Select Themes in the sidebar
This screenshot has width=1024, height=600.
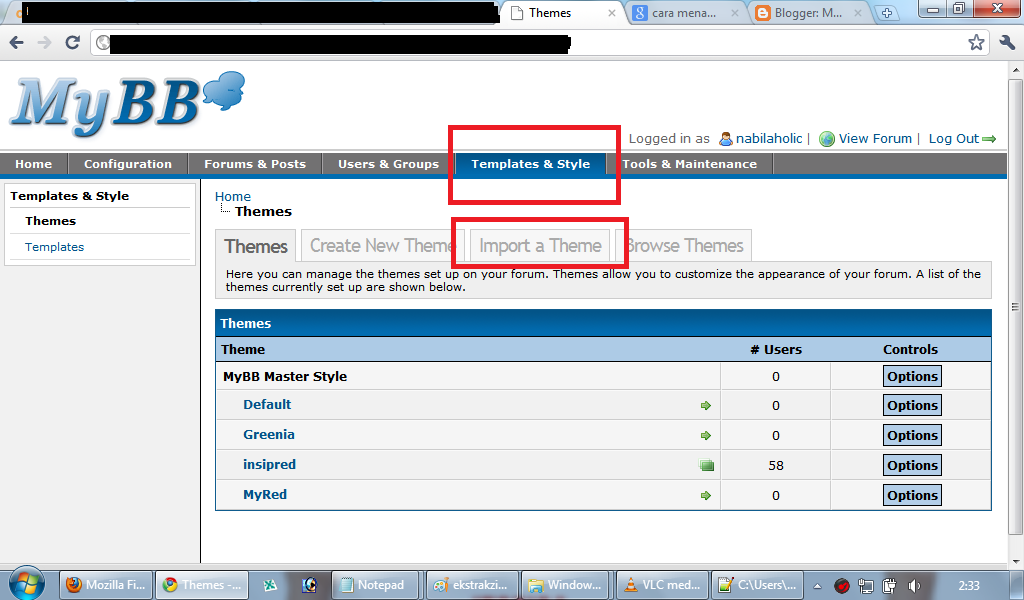pyautogui.click(x=50, y=221)
